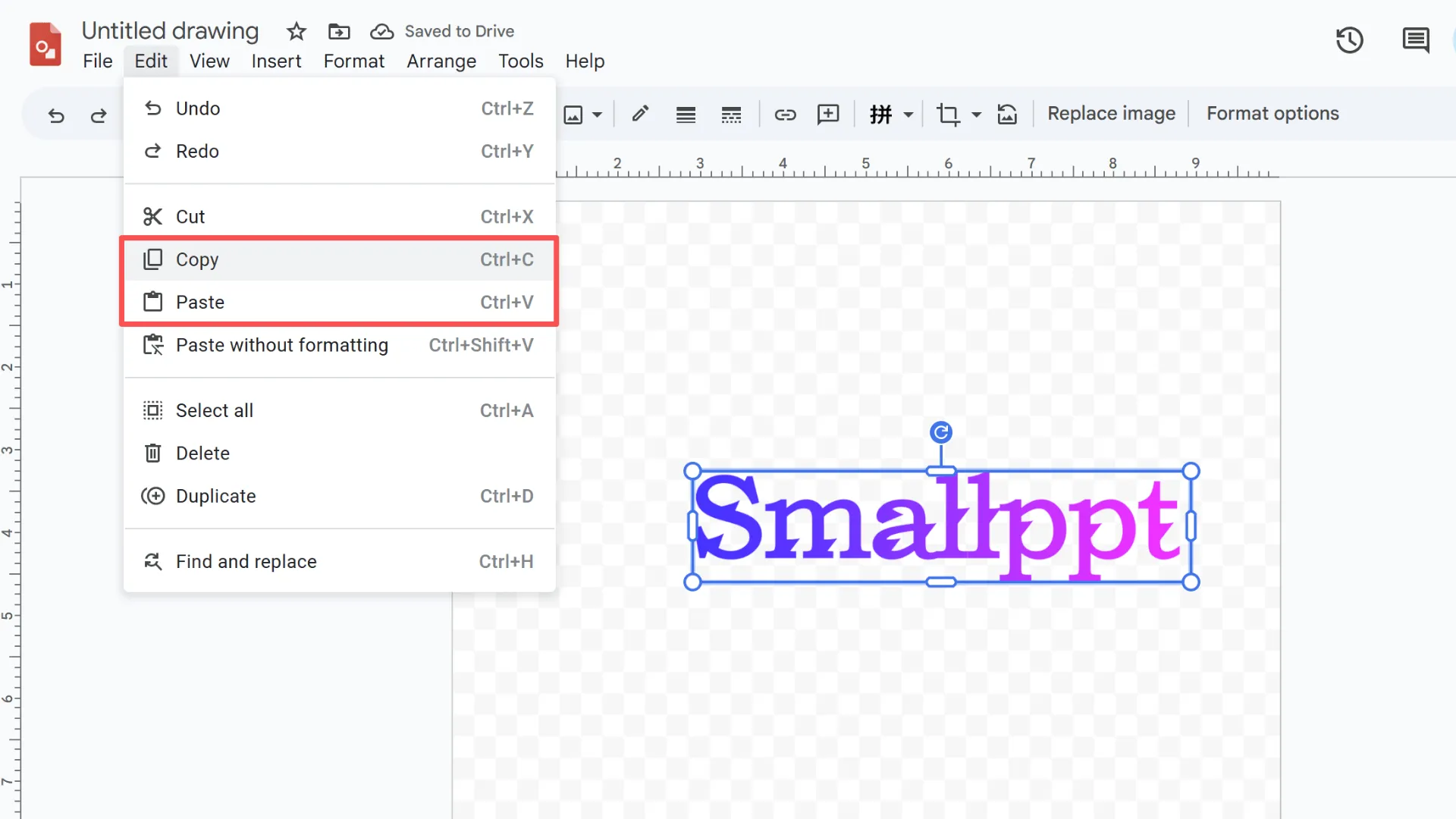Click the move to folder icon
This screenshot has height=819, width=1456.
(339, 31)
